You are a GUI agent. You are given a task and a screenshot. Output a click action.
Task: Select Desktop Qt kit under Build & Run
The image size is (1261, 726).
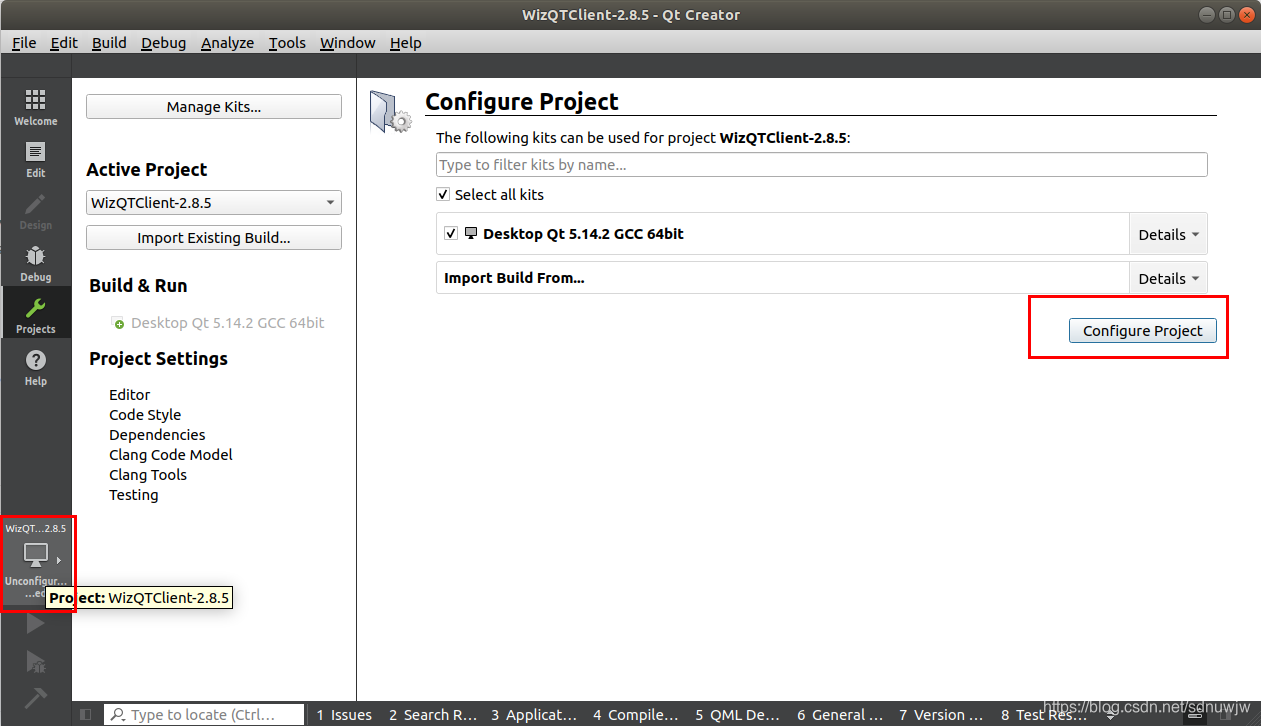pos(227,323)
